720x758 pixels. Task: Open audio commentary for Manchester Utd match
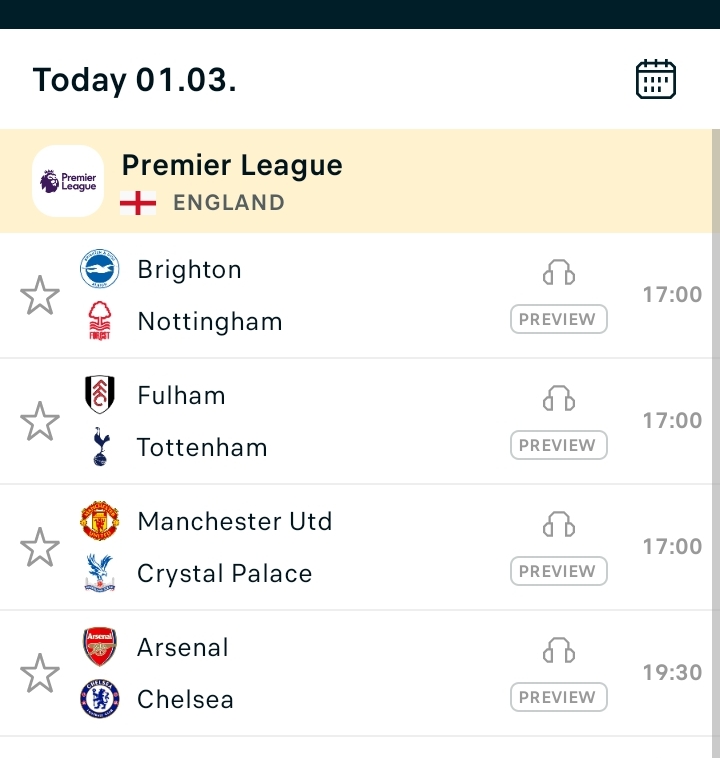(x=559, y=525)
